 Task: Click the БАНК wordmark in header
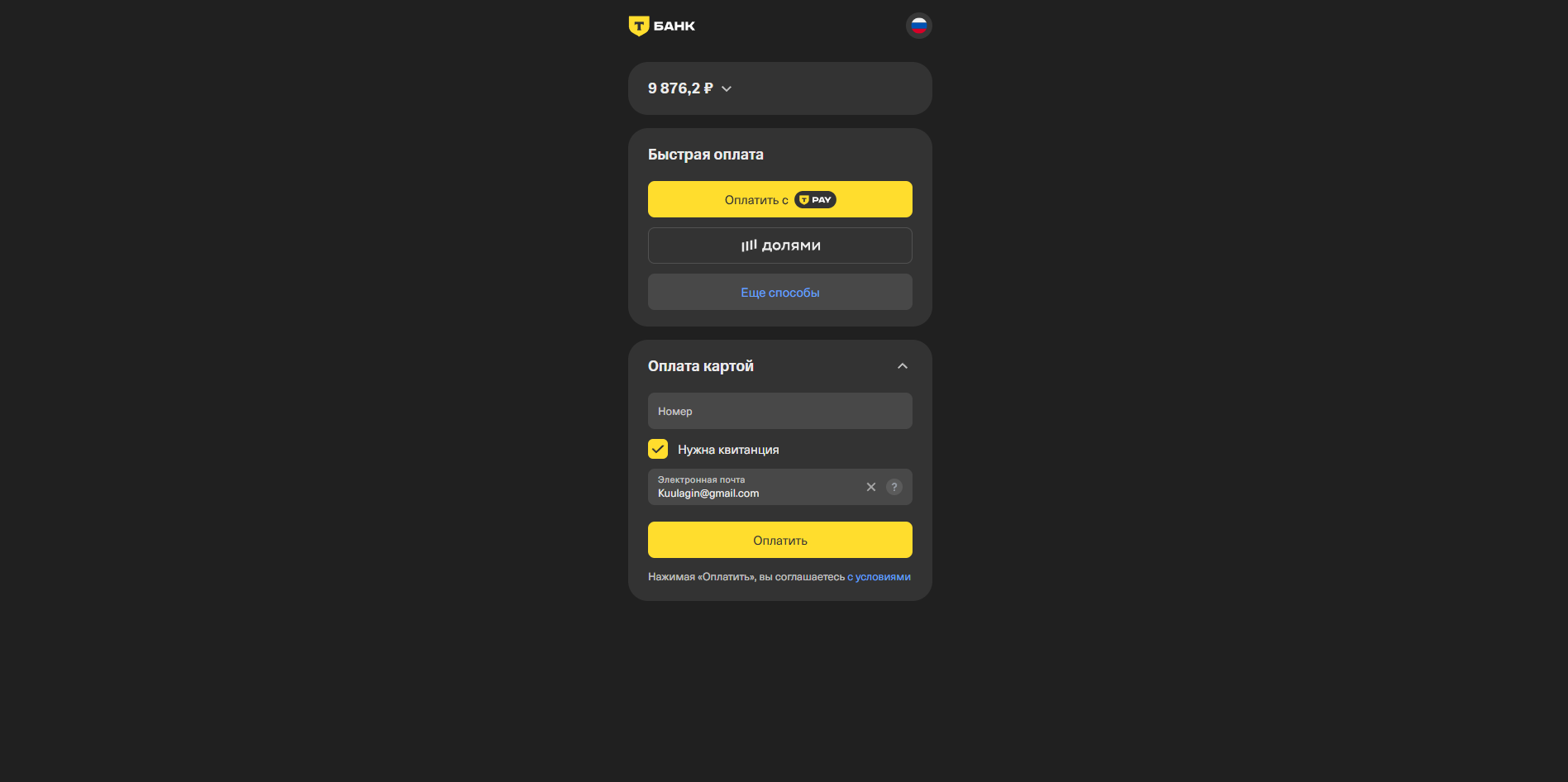(674, 26)
